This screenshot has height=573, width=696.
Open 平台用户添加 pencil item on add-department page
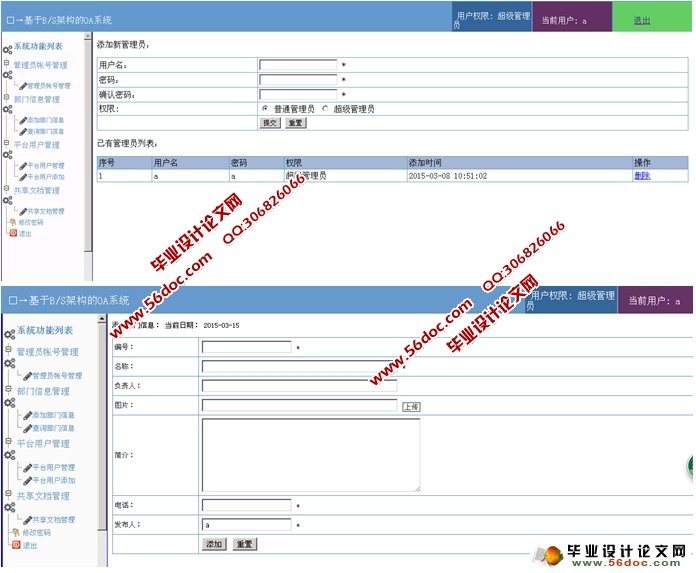pyautogui.click(x=49, y=481)
